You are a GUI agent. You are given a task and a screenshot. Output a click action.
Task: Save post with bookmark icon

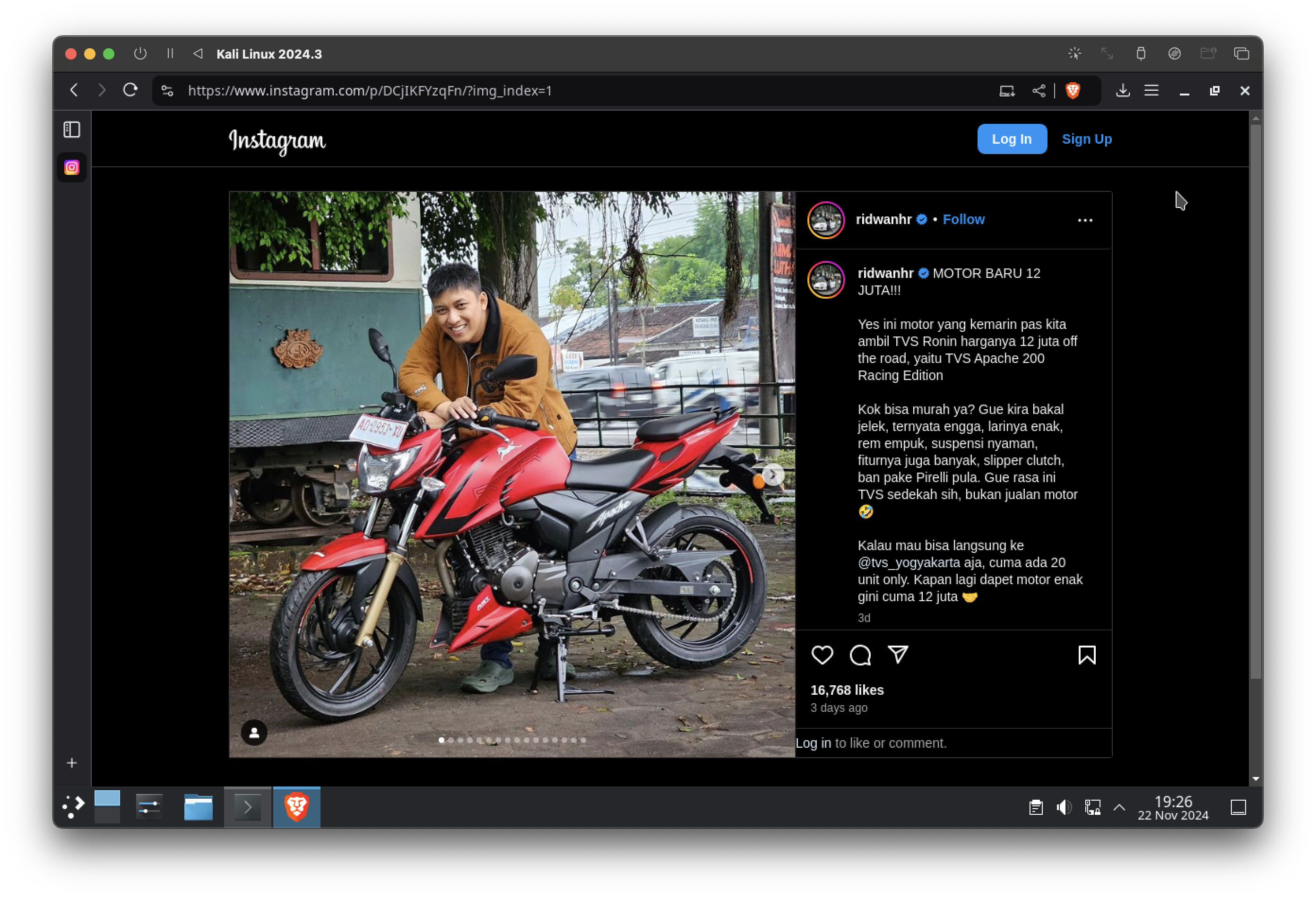click(x=1086, y=655)
